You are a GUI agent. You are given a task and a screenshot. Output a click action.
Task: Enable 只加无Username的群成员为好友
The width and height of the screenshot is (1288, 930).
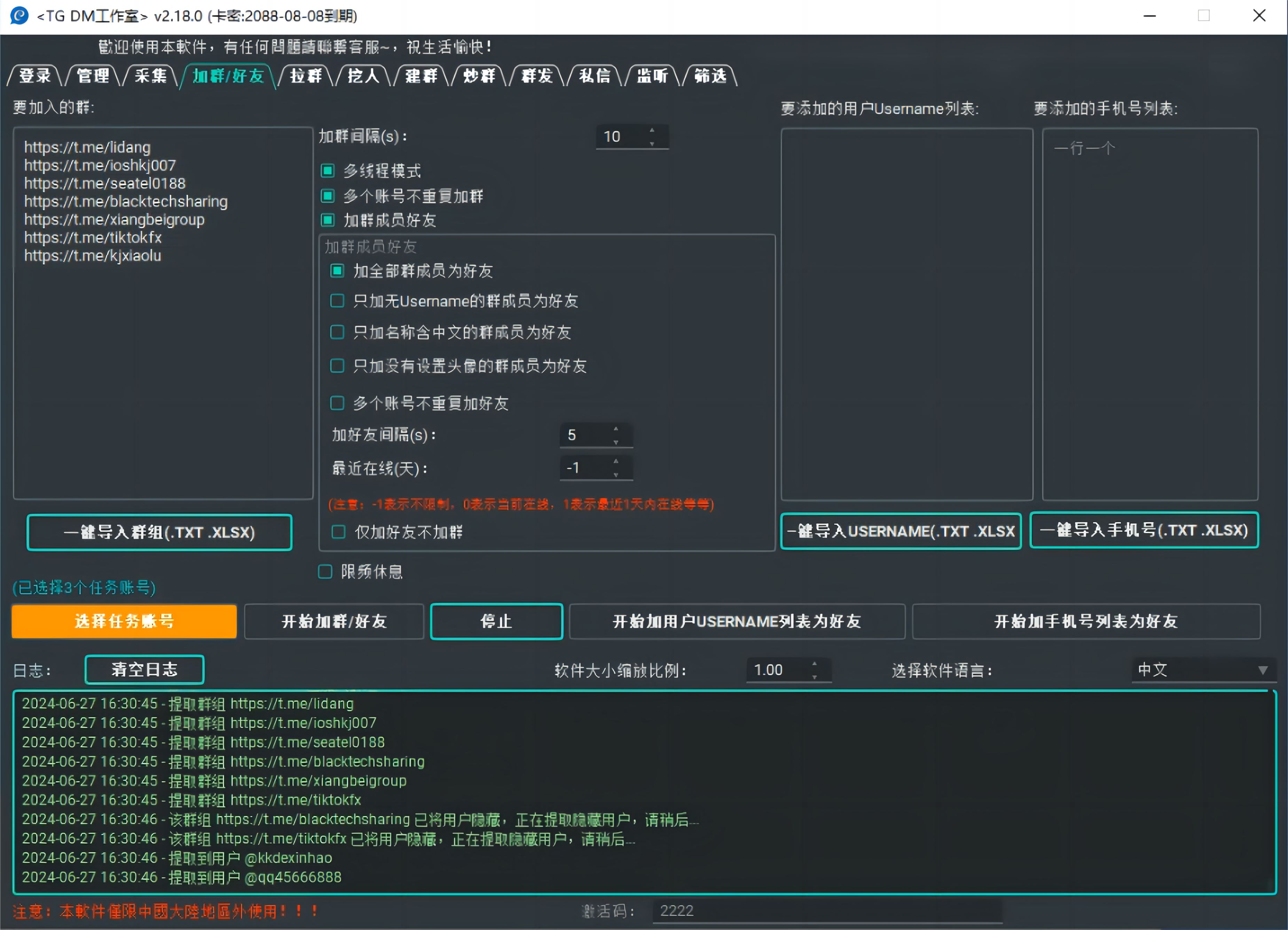[x=337, y=300]
